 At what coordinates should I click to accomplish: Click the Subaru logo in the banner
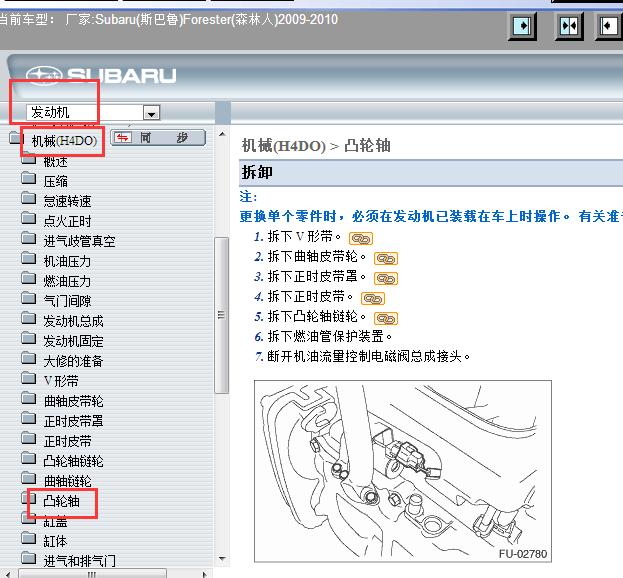(x=101, y=75)
